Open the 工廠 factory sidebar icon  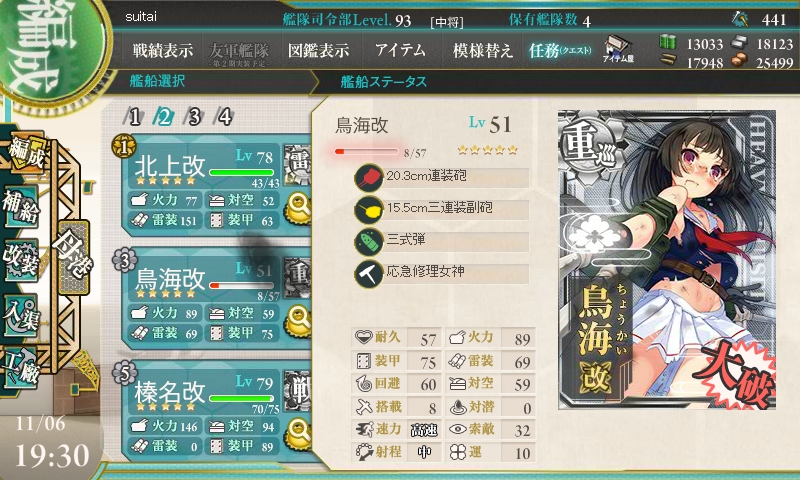pos(21,368)
